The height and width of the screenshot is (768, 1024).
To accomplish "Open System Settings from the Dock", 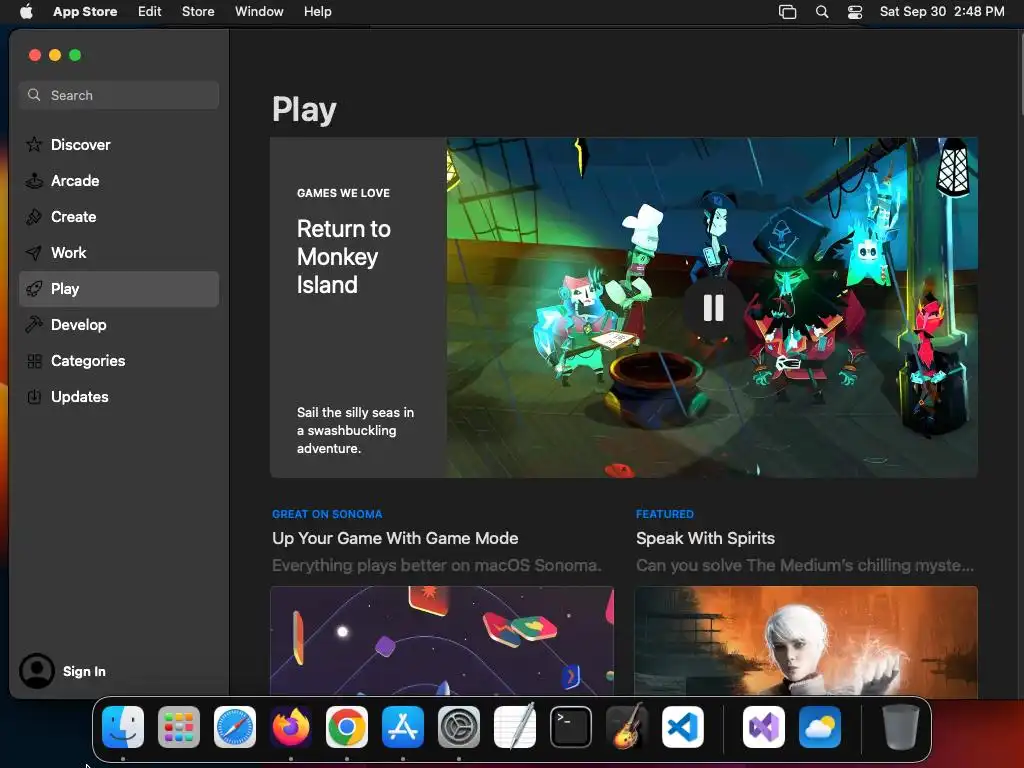I will 458,727.
